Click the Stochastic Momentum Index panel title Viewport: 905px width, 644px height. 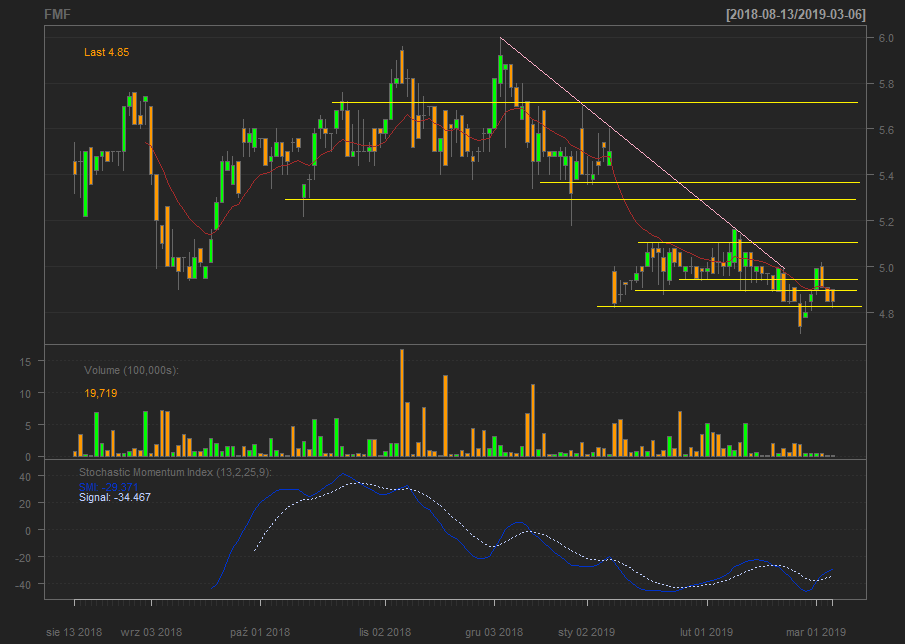175,473
